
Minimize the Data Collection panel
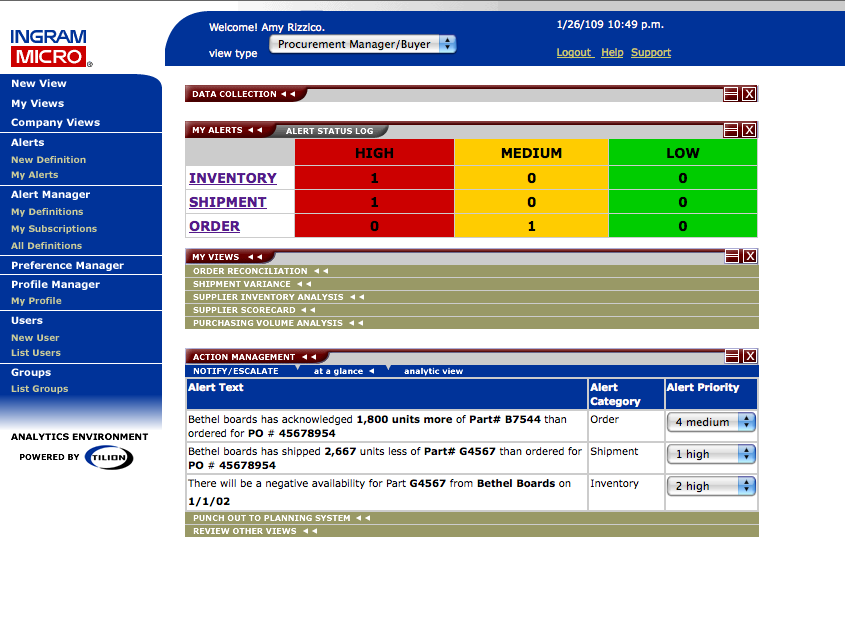point(731,94)
